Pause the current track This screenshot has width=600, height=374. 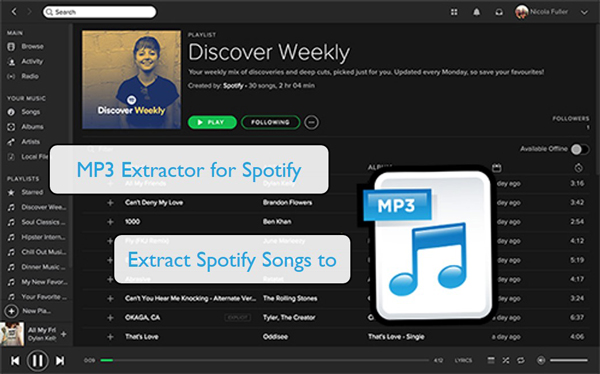click(38, 361)
